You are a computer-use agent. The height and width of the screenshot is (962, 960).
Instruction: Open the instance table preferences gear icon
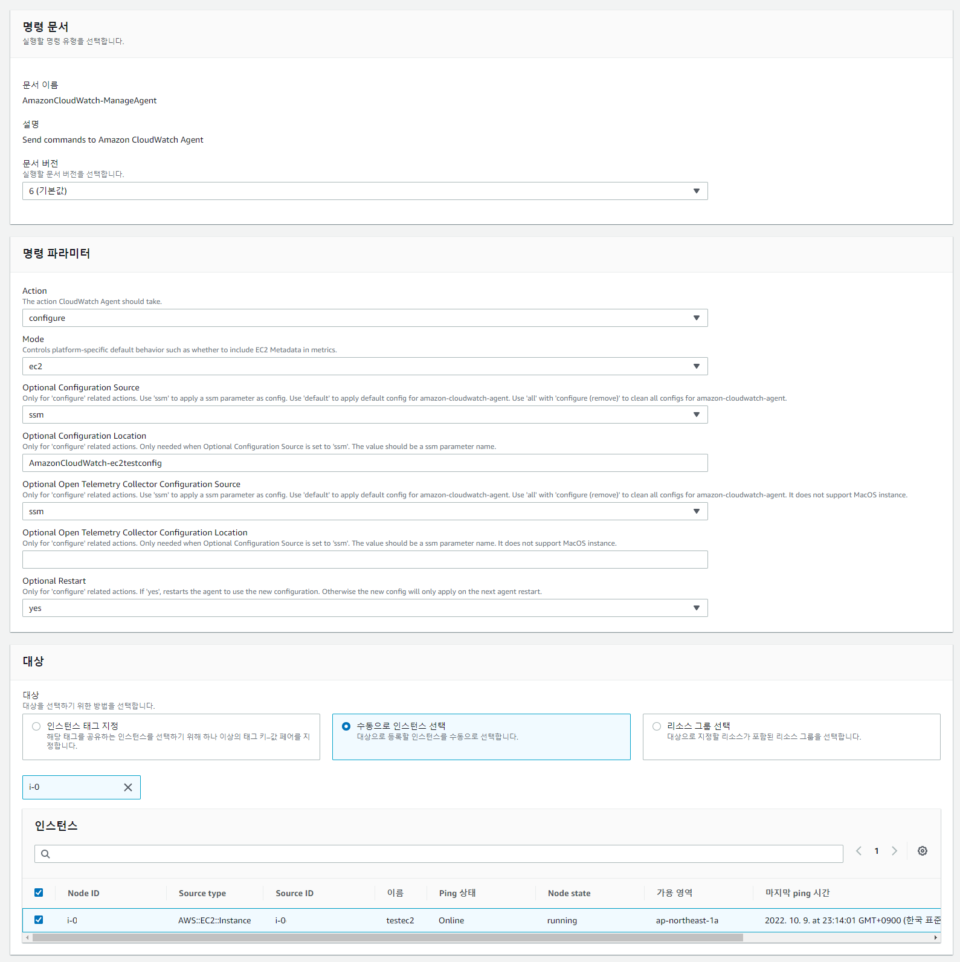click(920, 850)
